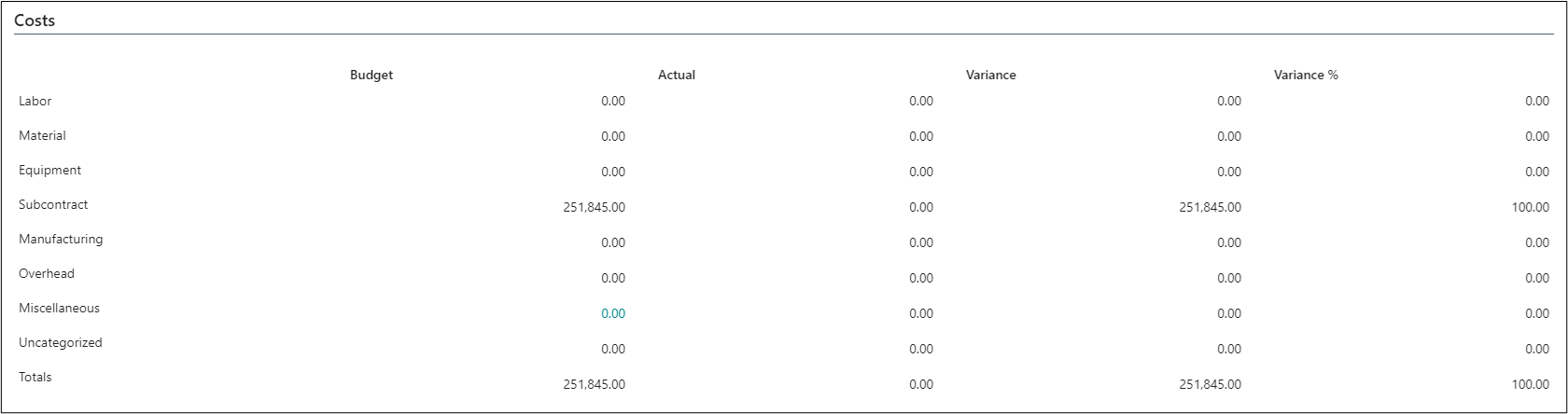Click the Totals budget value 251,845.00
This screenshot has width=1568, height=414.
[594, 384]
